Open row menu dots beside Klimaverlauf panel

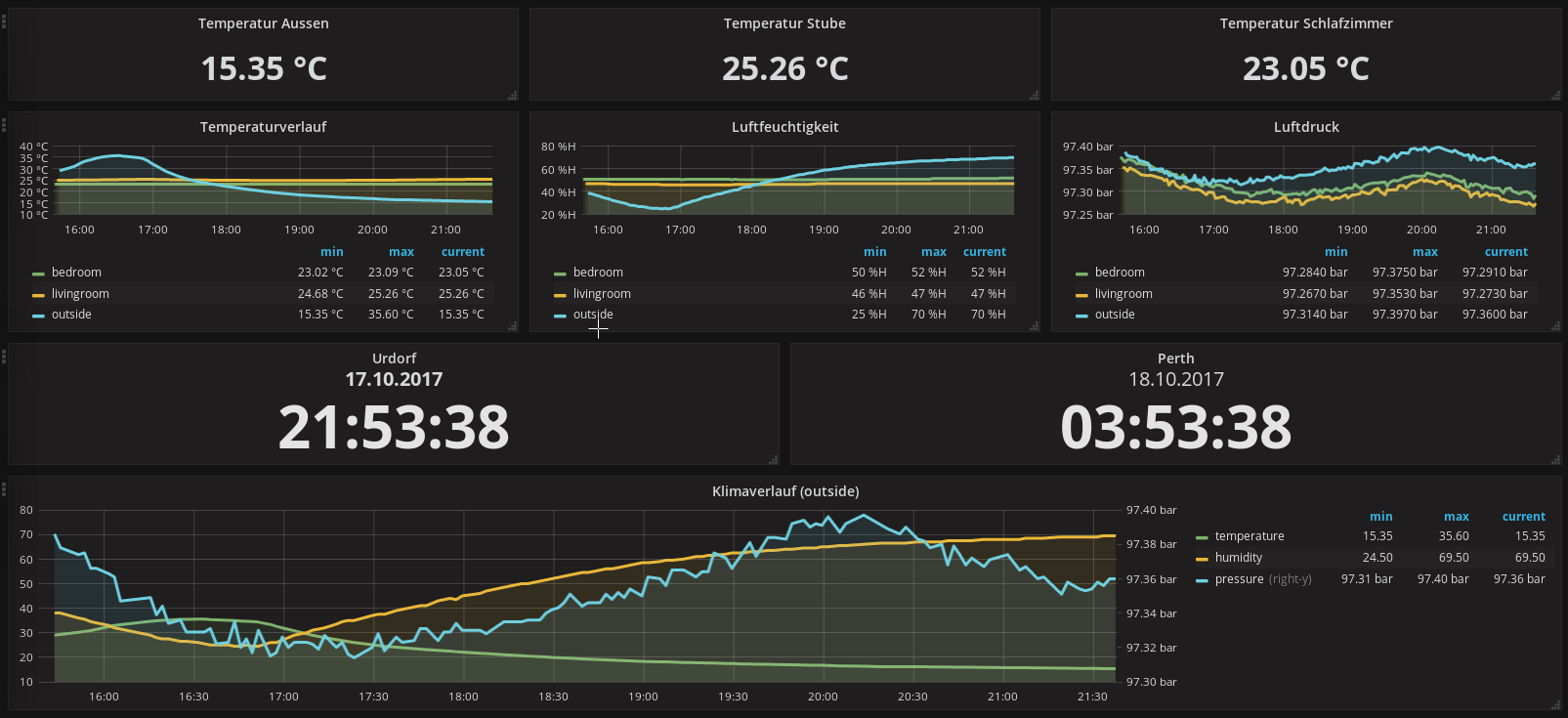(x=4, y=488)
